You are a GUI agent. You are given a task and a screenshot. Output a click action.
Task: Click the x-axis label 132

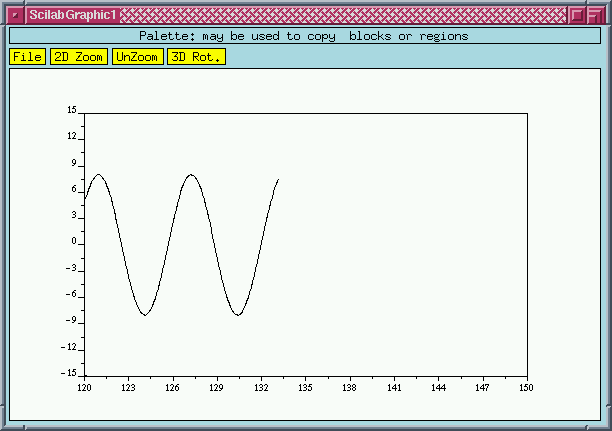tap(261, 387)
